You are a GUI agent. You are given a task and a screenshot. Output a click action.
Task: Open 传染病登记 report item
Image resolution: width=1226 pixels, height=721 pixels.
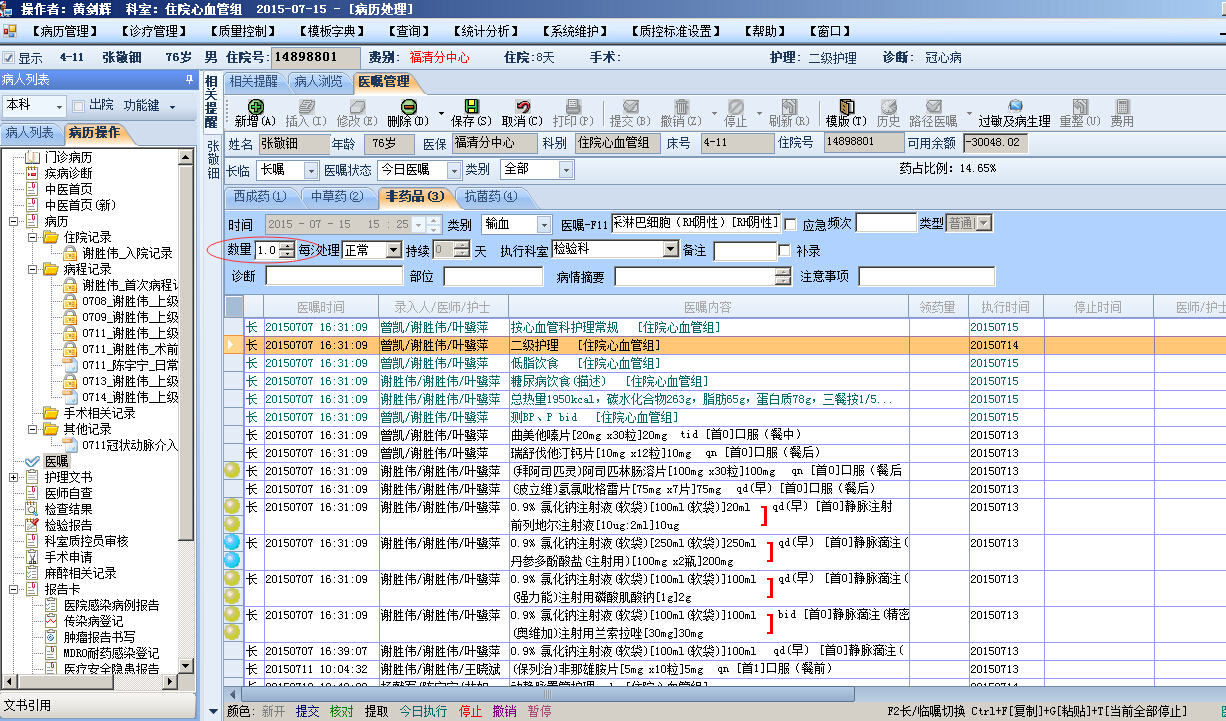tap(93, 621)
